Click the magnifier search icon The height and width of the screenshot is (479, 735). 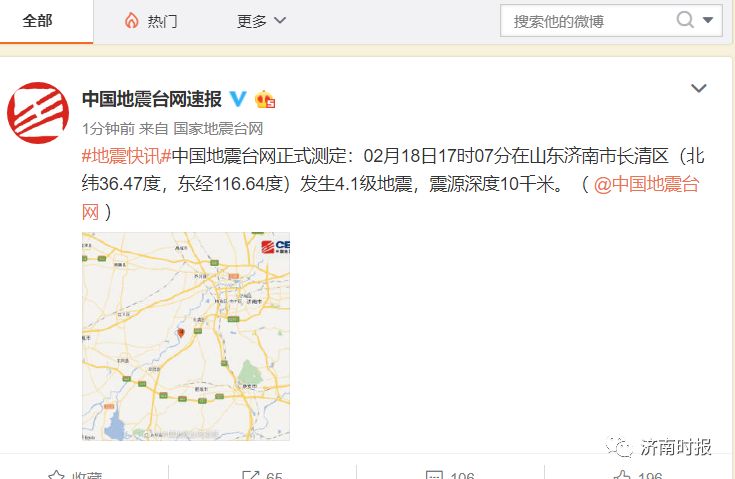[685, 20]
